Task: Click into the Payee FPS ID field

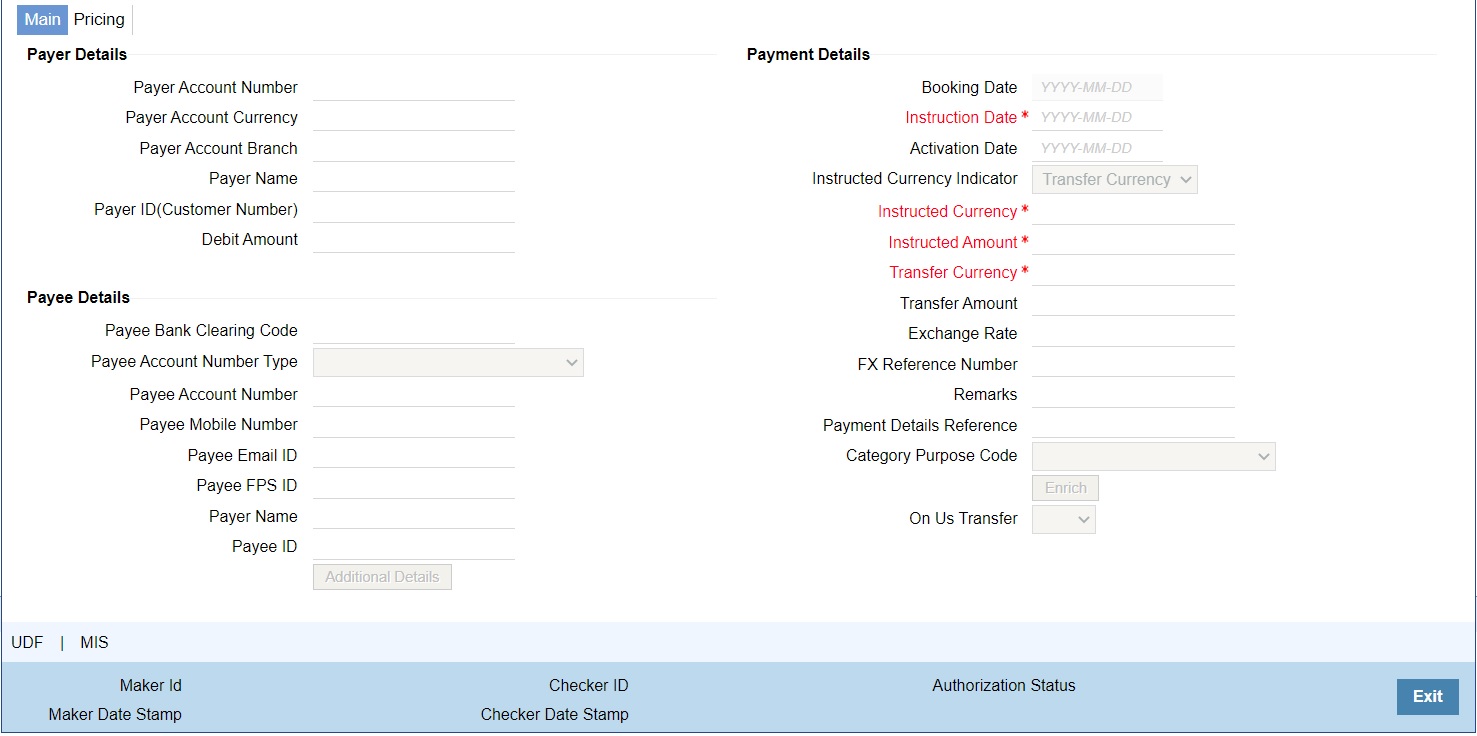Action: click(414, 486)
